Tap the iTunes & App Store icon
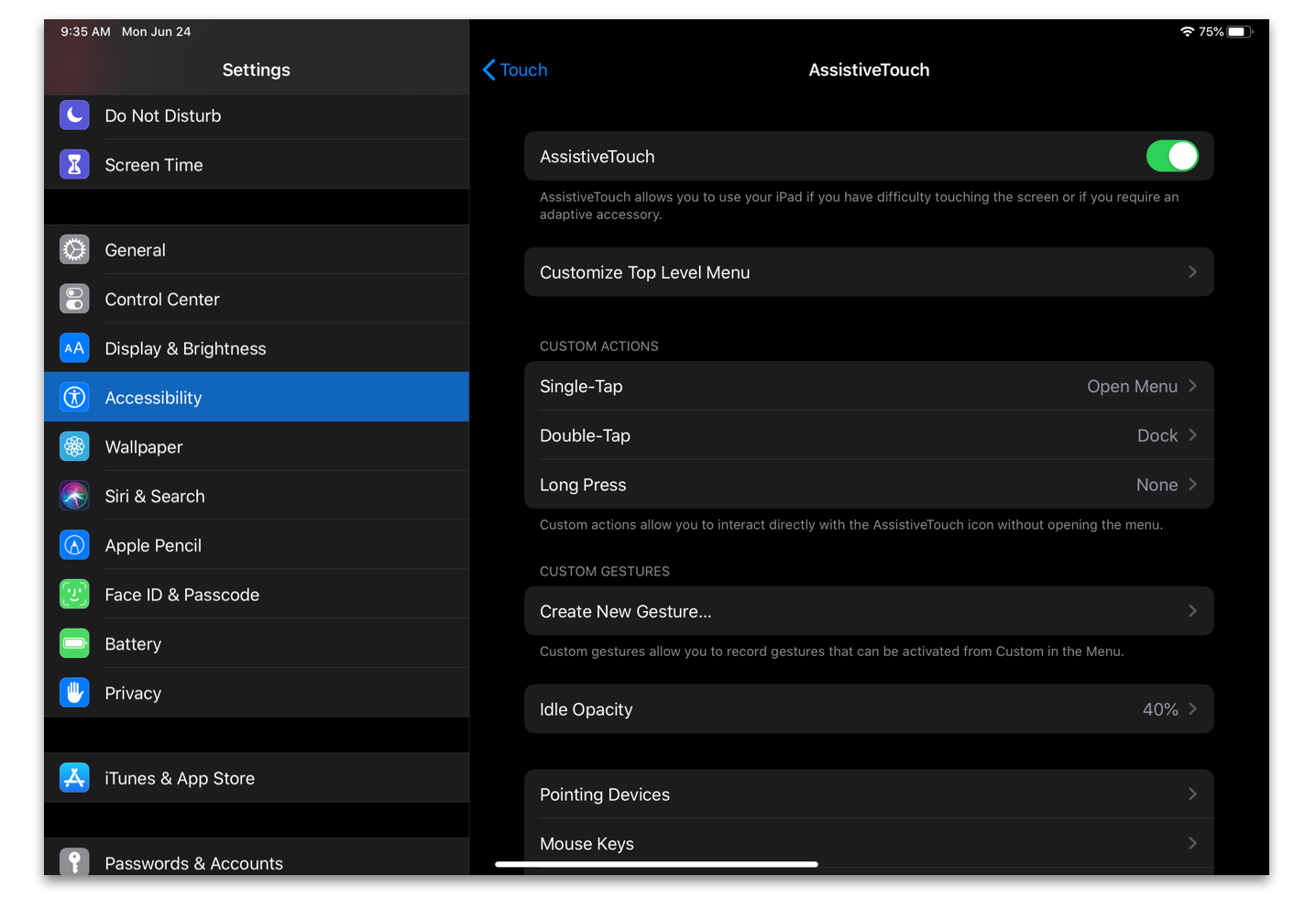The width and height of the screenshot is (1316, 898). (74, 778)
